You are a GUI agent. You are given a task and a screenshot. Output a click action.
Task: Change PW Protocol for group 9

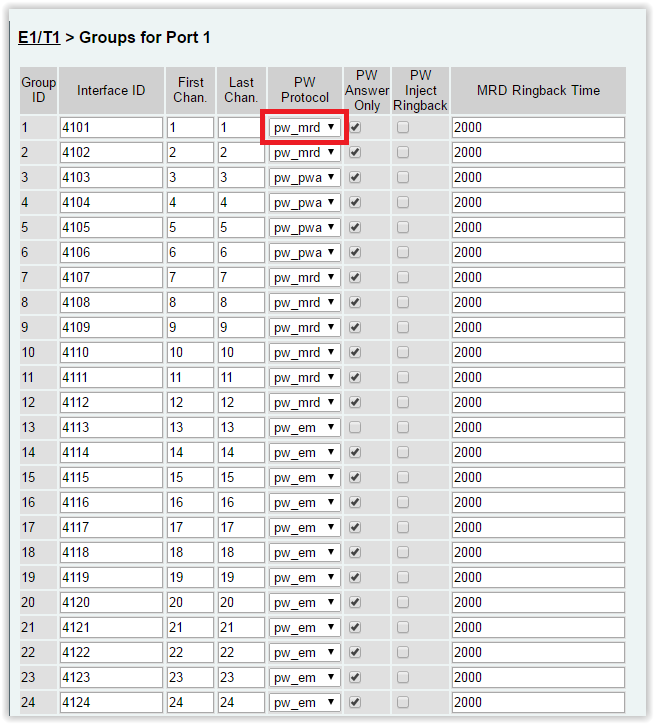click(304, 327)
